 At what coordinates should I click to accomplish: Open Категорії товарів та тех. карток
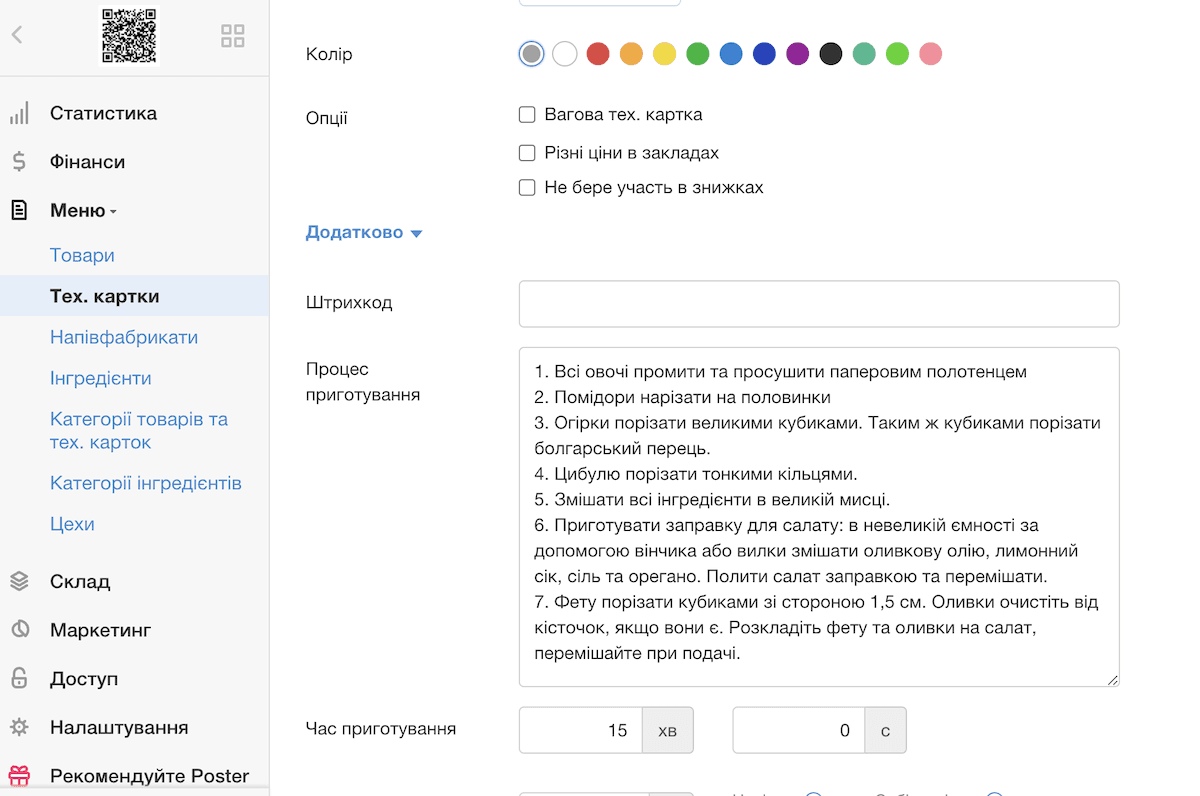(139, 430)
